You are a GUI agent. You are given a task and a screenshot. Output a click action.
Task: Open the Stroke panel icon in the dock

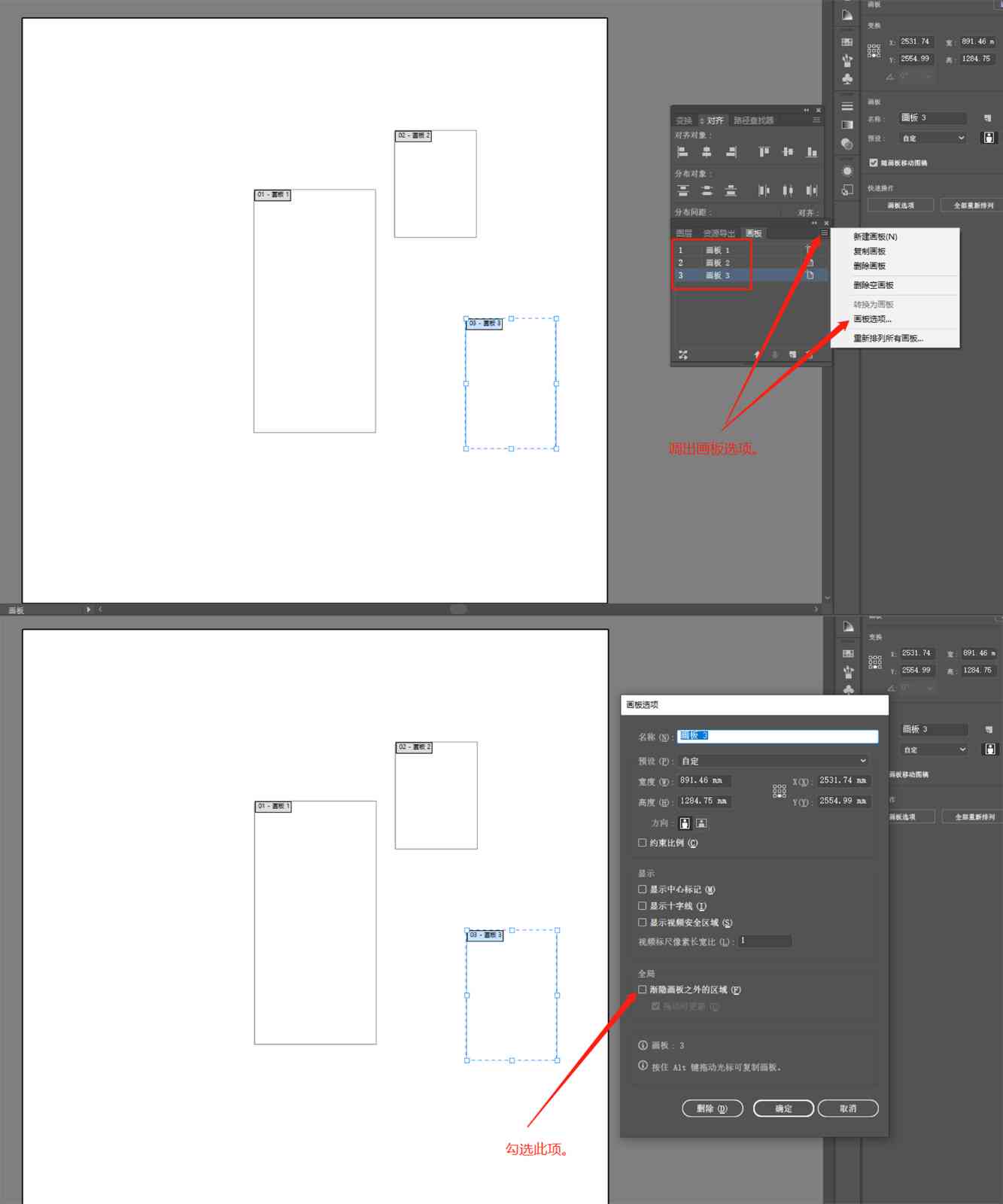click(x=847, y=106)
